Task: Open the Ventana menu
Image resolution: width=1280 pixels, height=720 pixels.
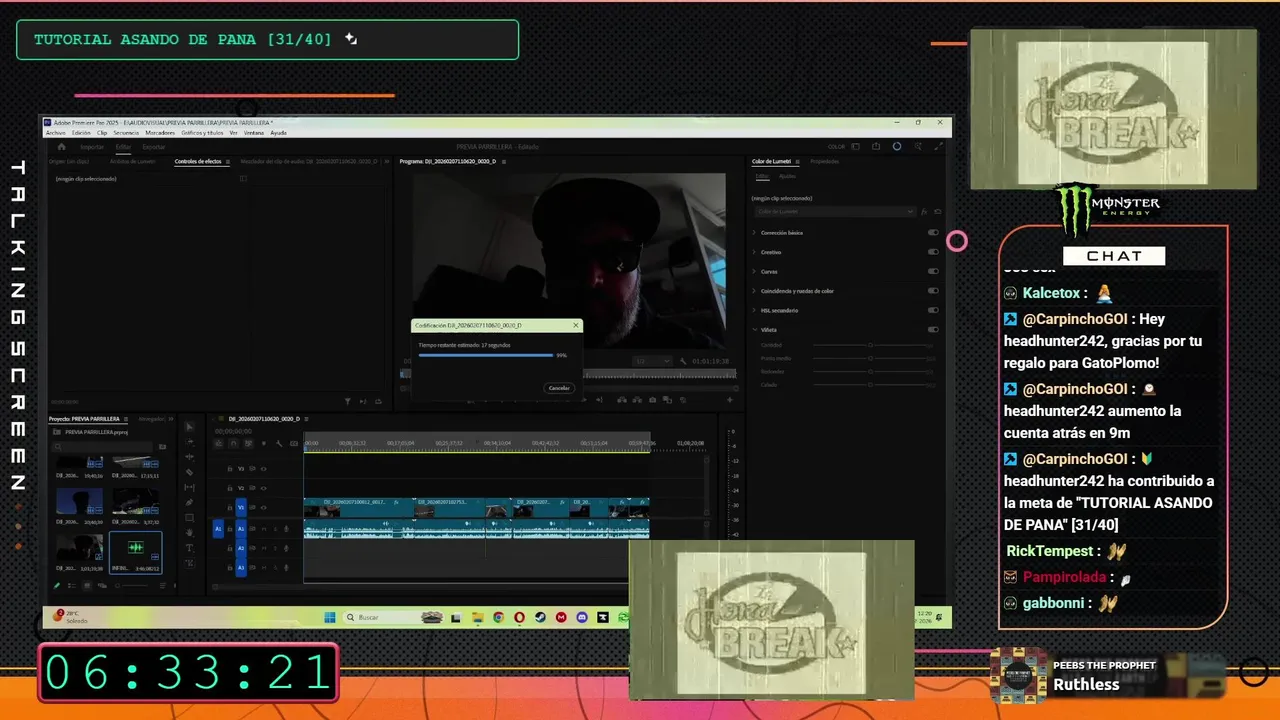Action: 254,133
